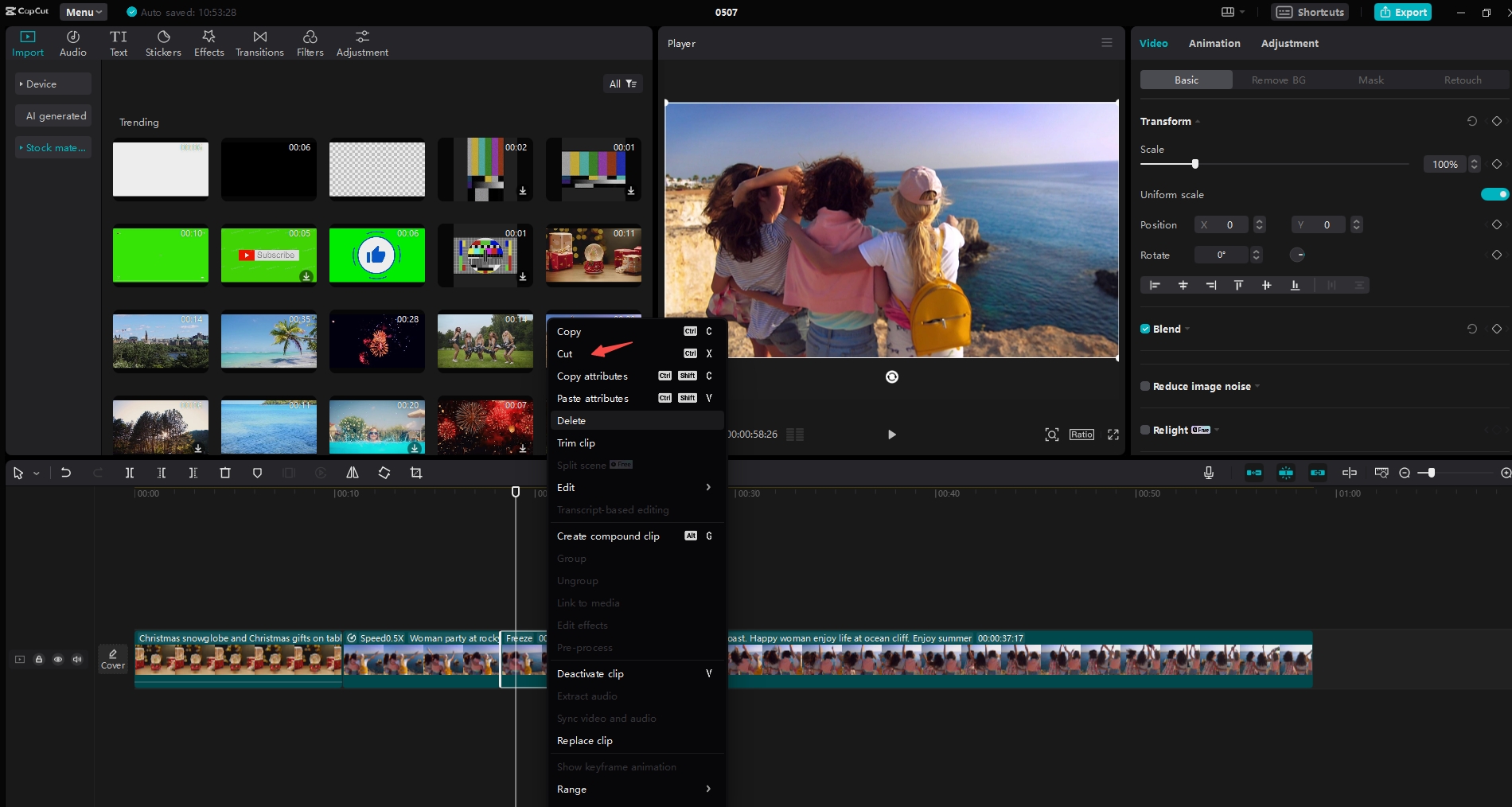The image size is (1512, 807).
Task: Click the delete trash icon in timeline toolbar
Action: click(x=225, y=473)
